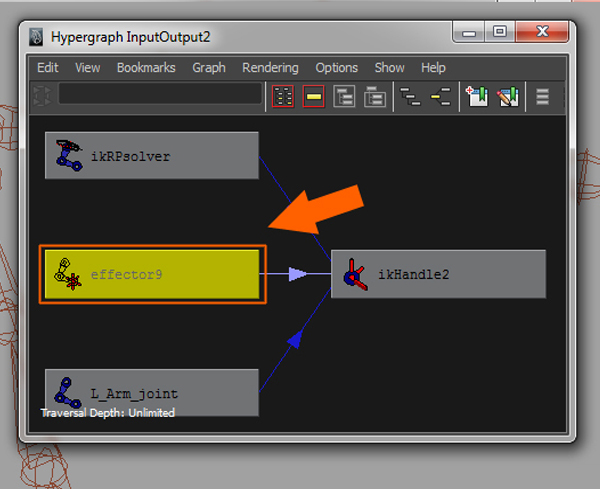Click the grayed-out selection tool icon
The width and height of the screenshot is (600, 489).
point(42,96)
